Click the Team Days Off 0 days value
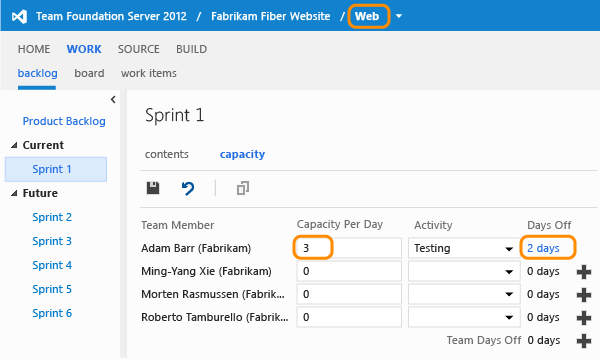 (543, 340)
